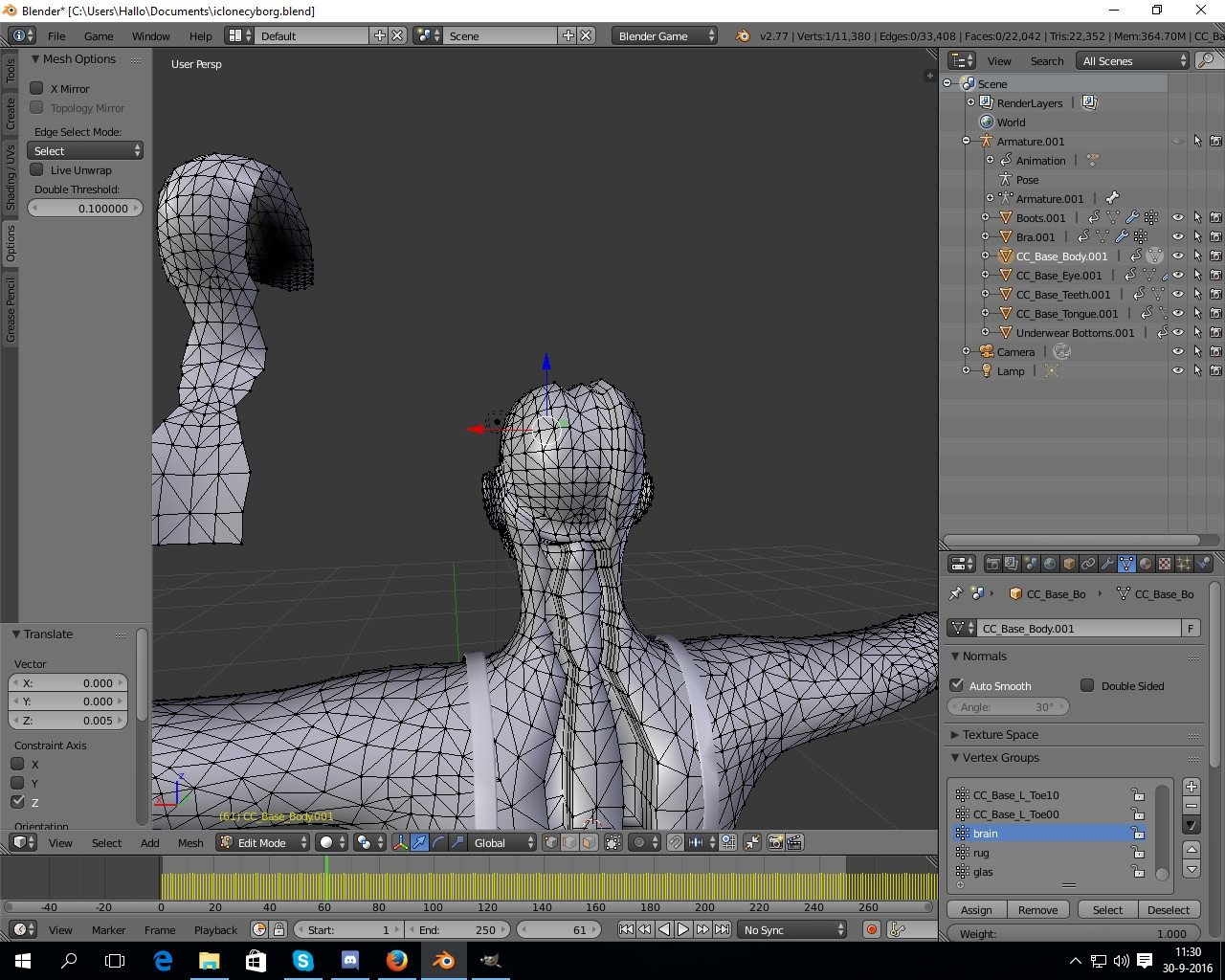
Task: Open the Particles properties icon
Action: pos(1184,564)
